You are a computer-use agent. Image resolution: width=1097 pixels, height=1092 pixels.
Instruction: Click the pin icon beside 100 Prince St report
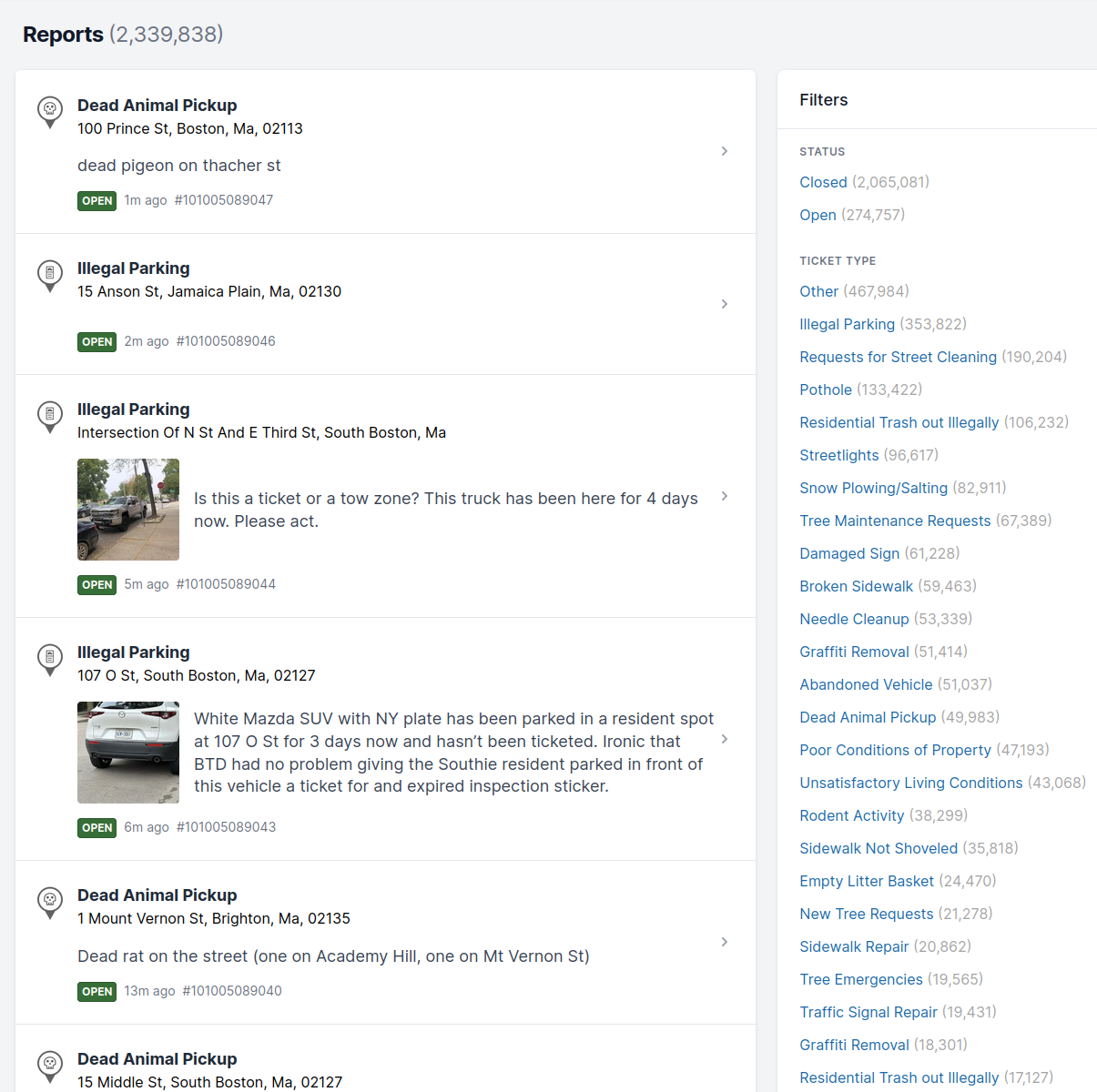pos(50,112)
